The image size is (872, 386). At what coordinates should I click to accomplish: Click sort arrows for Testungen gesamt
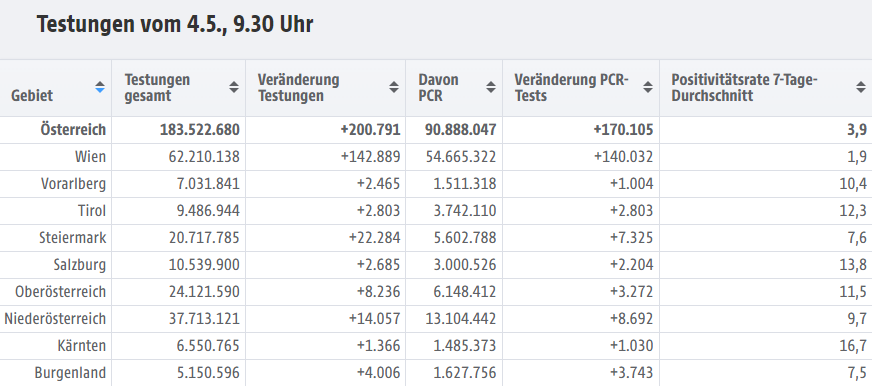coord(234,87)
